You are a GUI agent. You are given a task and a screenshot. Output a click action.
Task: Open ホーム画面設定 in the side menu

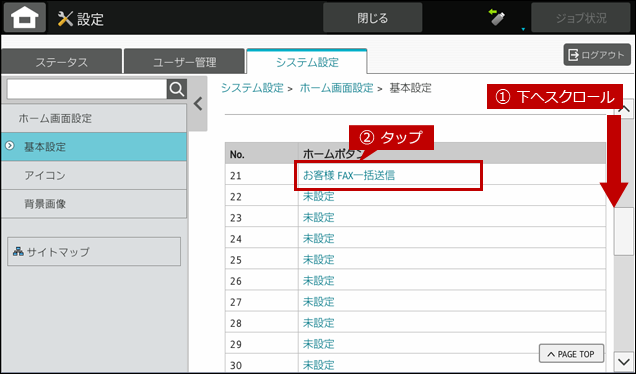point(94,118)
